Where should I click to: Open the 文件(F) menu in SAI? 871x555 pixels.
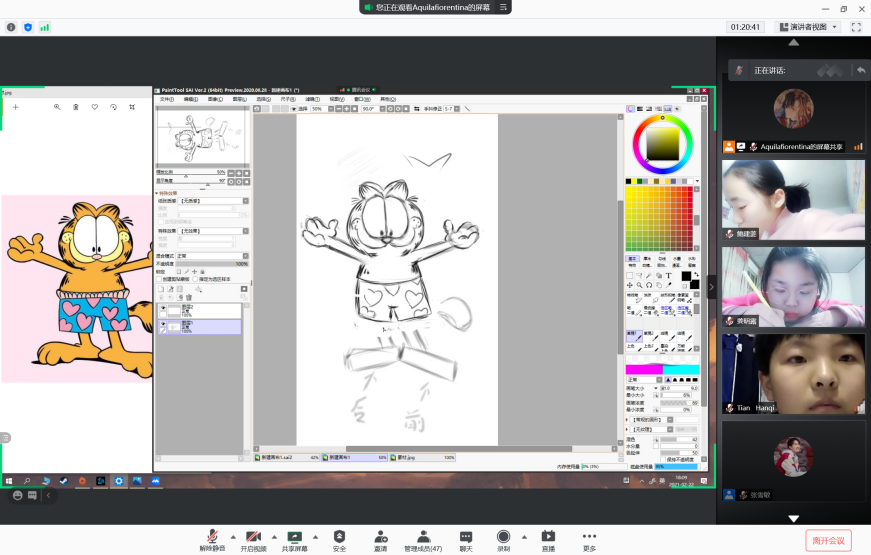pos(167,99)
